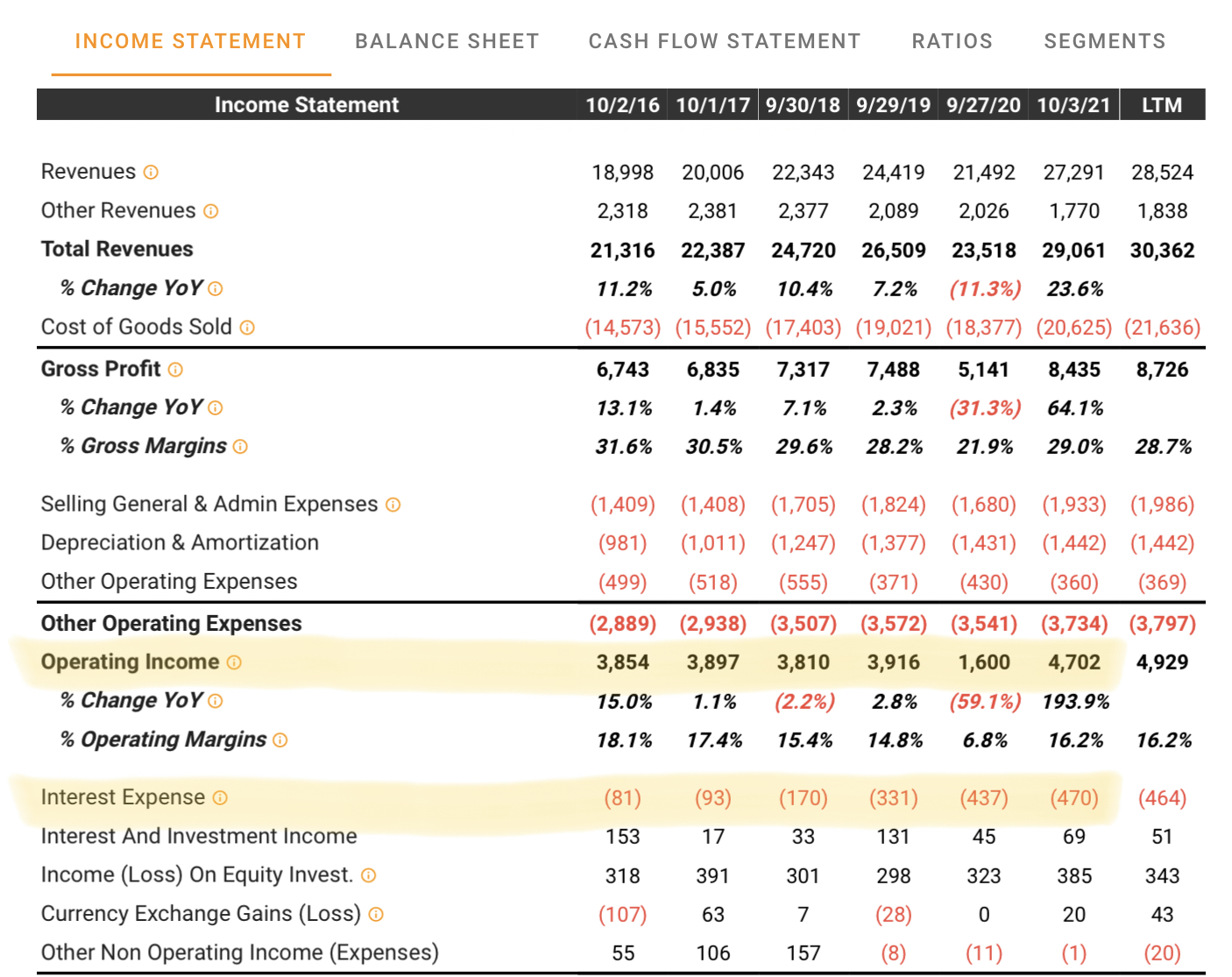This screenshot has height=977, width=1232.
Task: Open the Segments tab
Action: pyautogui.click(x=1104, y=41)
